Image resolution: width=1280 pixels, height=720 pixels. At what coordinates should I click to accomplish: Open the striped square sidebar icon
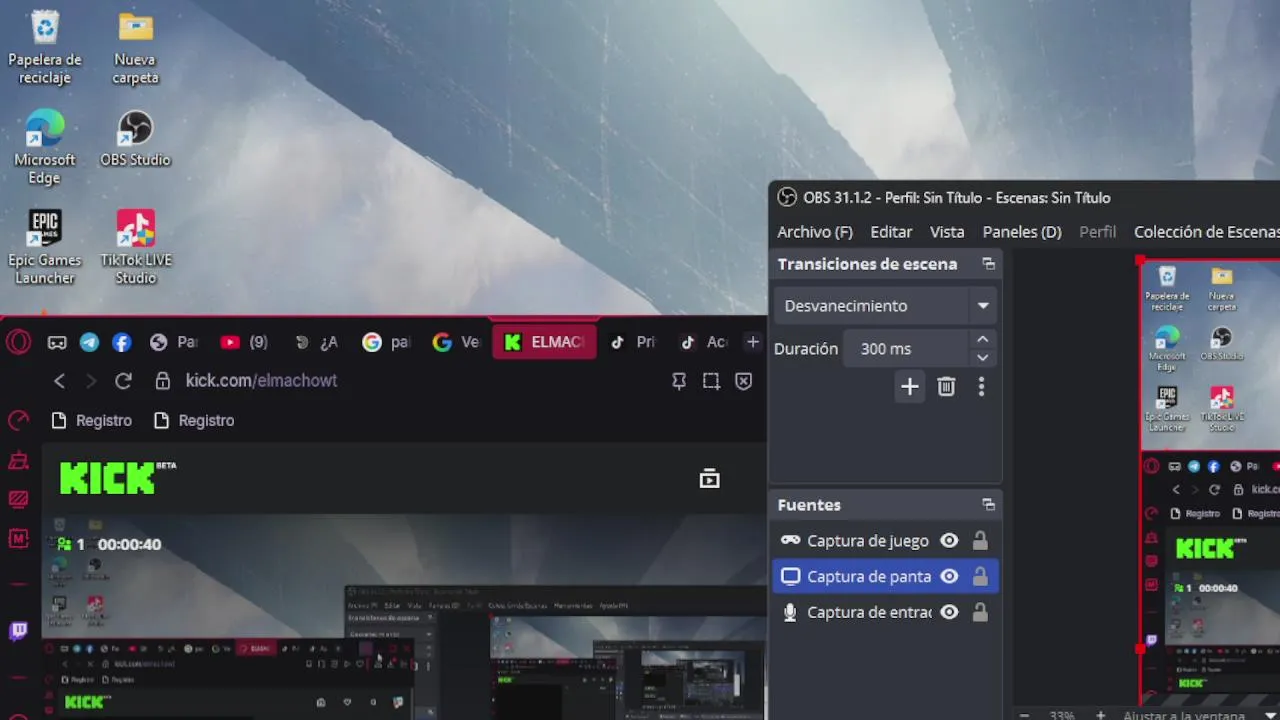coord(18,499)
